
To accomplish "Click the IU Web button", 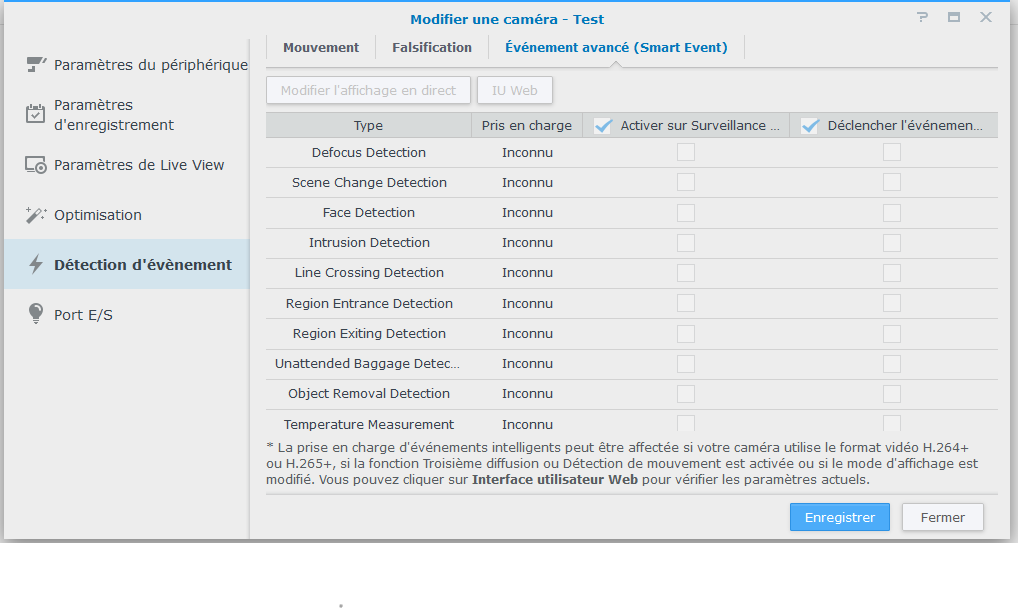I will click(514, 90).
